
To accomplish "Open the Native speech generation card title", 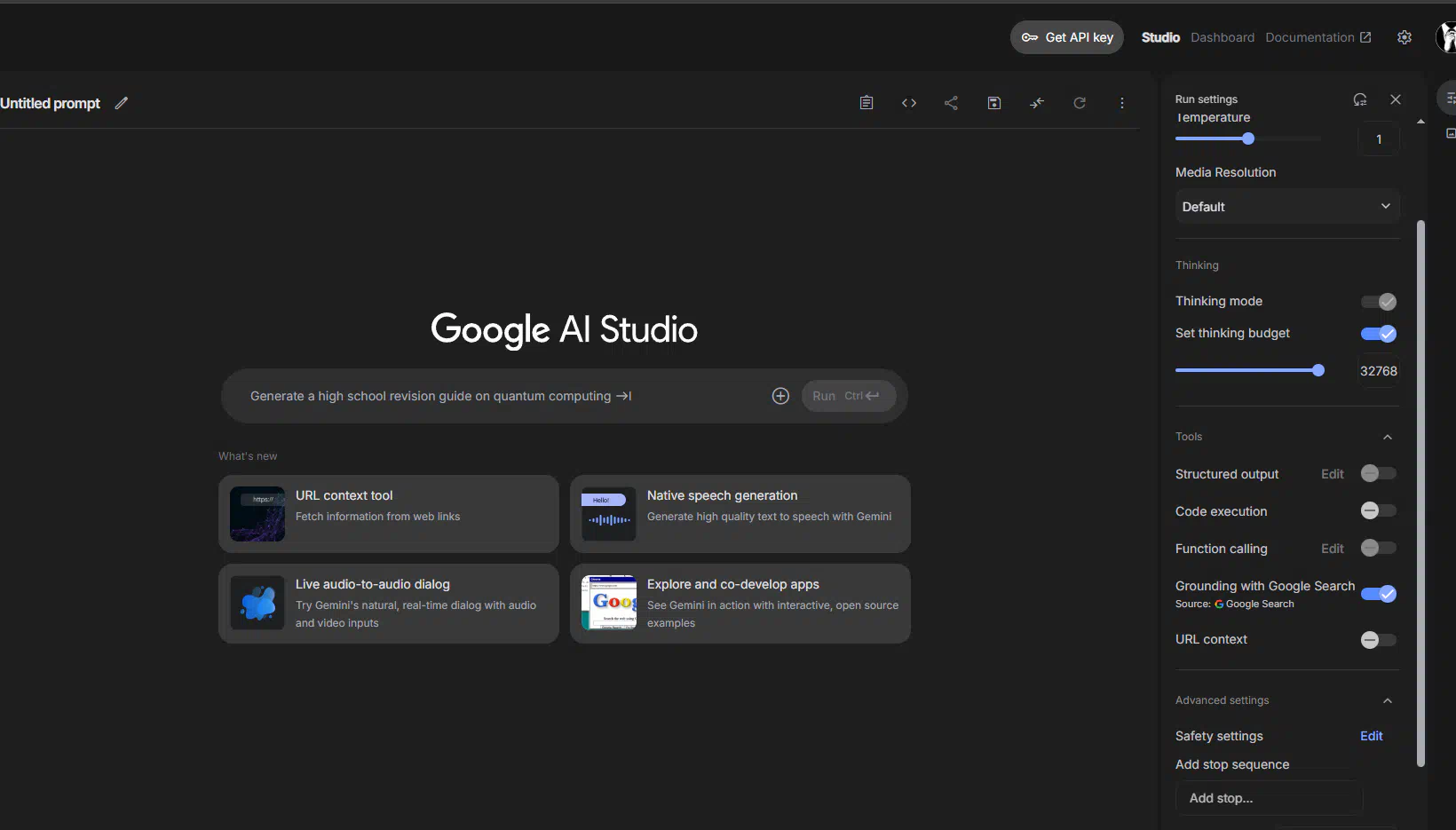I will coord(722,495).
